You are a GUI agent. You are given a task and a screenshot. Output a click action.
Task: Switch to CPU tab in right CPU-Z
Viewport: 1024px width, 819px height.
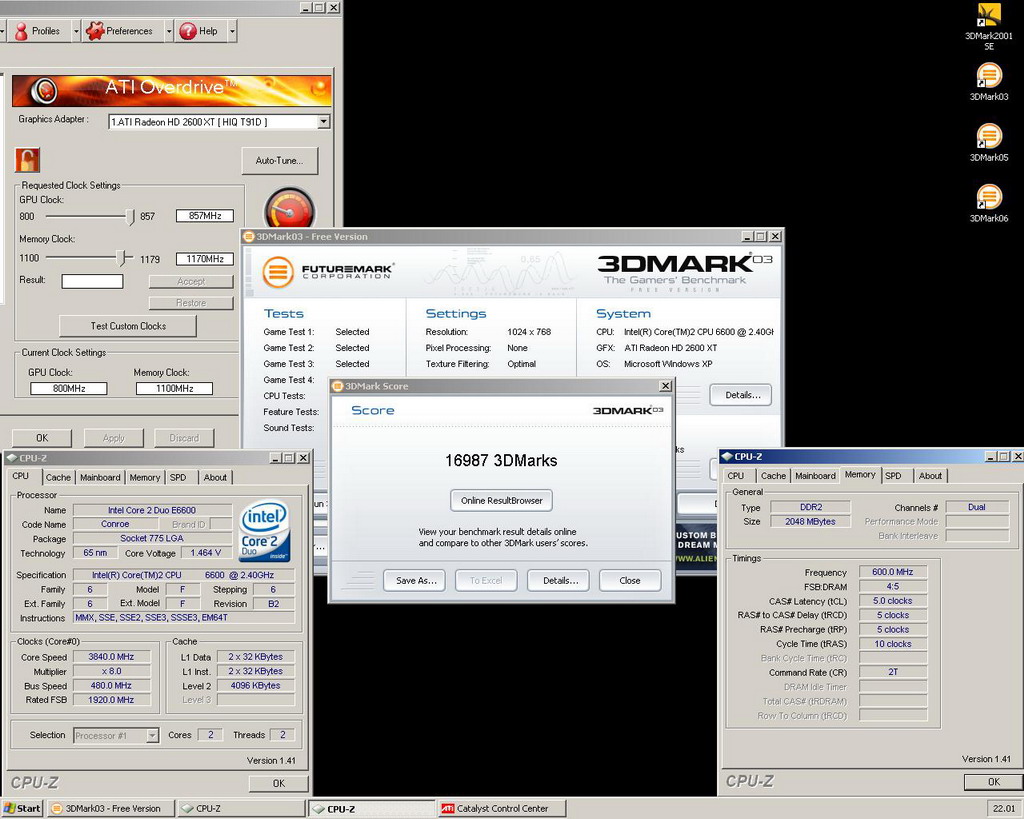pyautogui.click(x=736, y=475)
